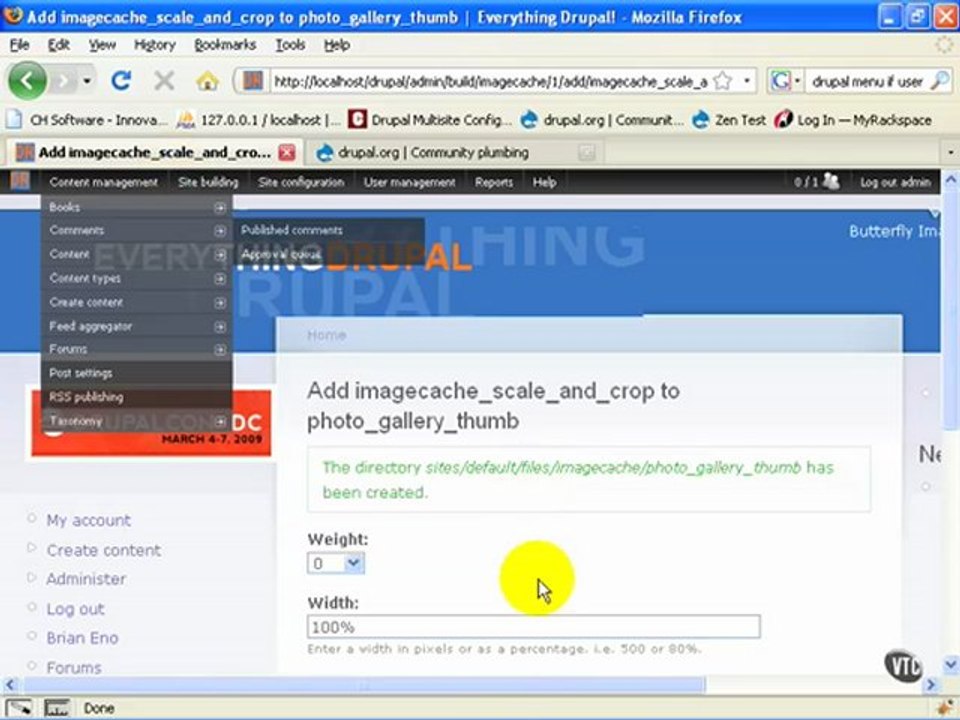
Task: Click the search magnifier icon
Action: tap(940, 81)
